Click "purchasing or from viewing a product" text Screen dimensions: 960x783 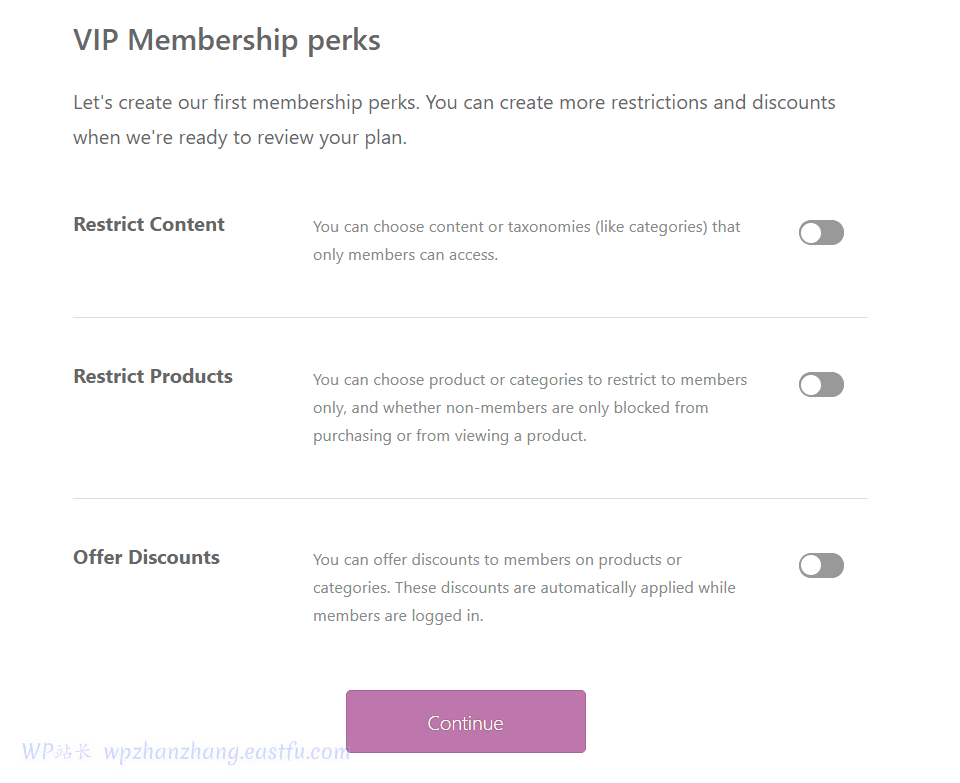(450, 436)
